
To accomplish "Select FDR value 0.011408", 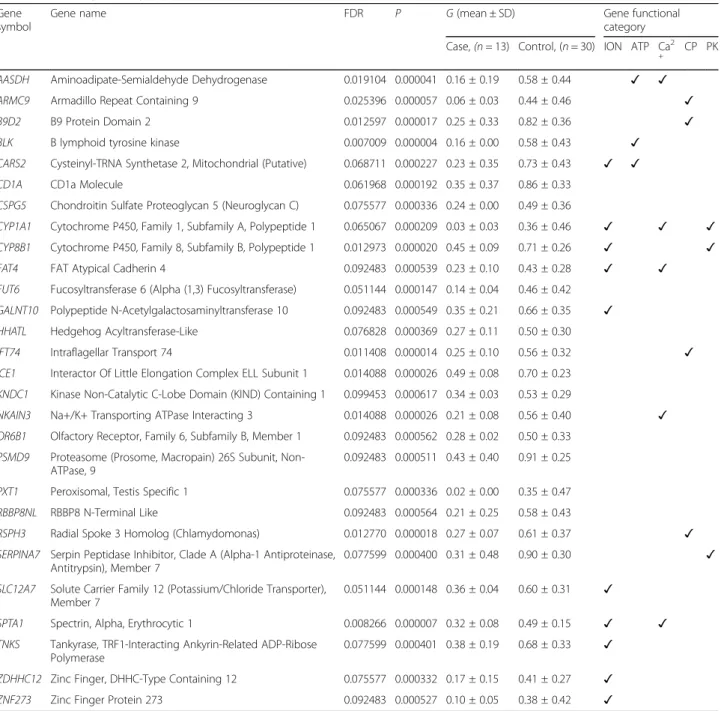I will pyautogui.click(x=365, y=353).
